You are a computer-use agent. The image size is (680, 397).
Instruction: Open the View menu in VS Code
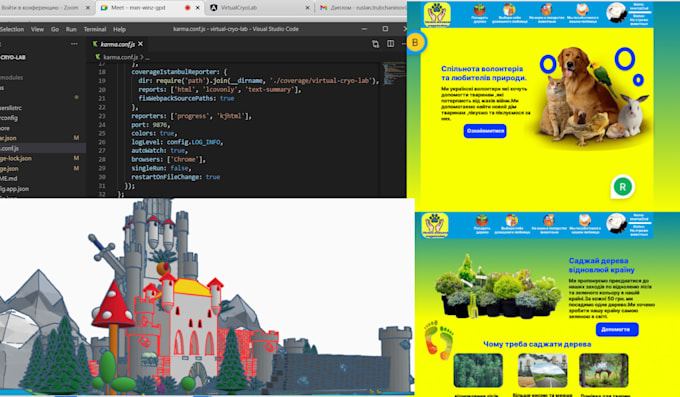37,29
